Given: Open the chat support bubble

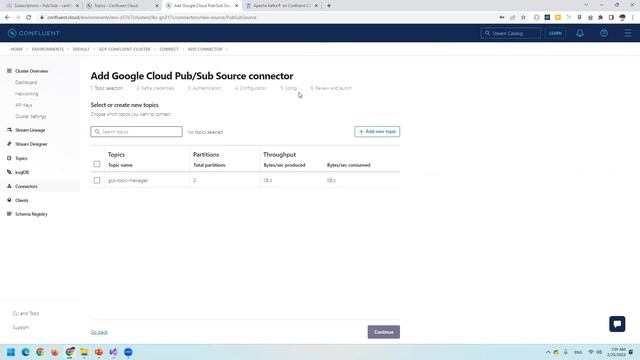Looking at the screenshot, I should (x=617, y=324).
